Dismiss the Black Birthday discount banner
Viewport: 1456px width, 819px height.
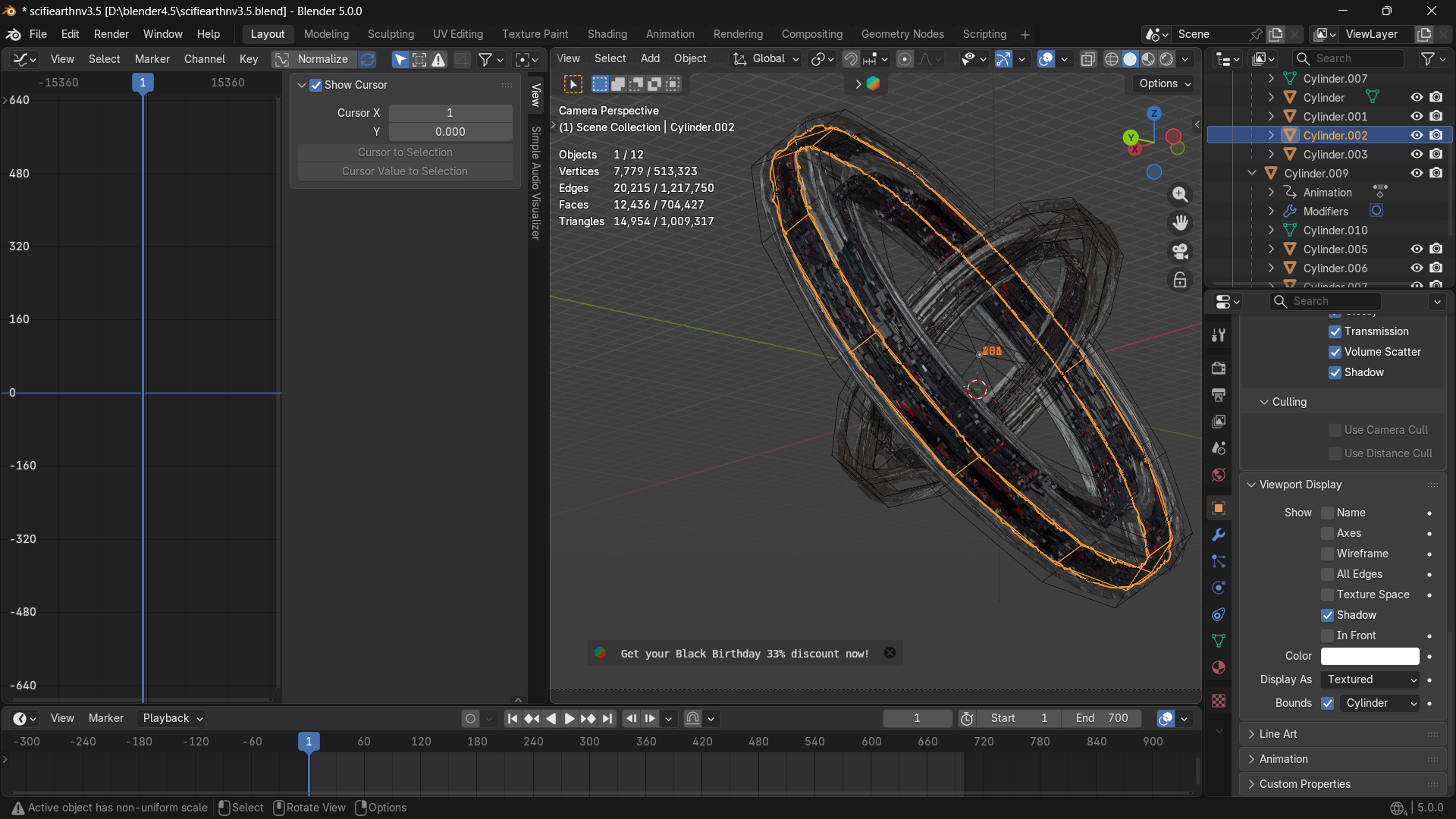890,653
